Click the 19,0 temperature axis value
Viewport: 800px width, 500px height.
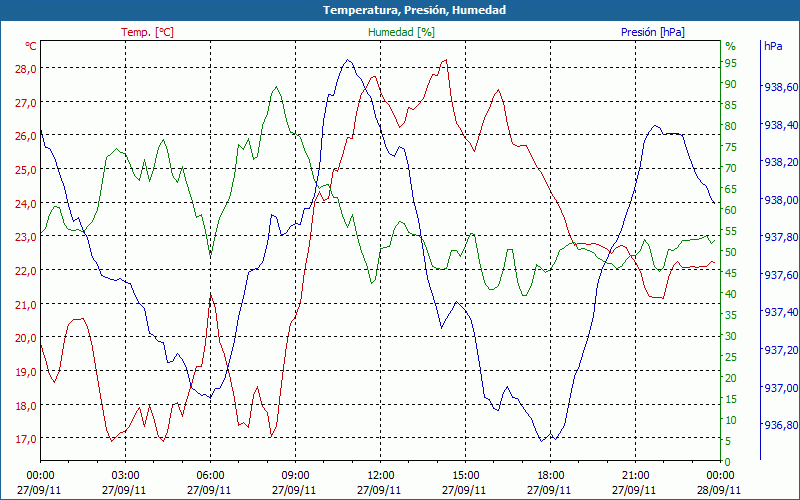click(x=26, y=372)
